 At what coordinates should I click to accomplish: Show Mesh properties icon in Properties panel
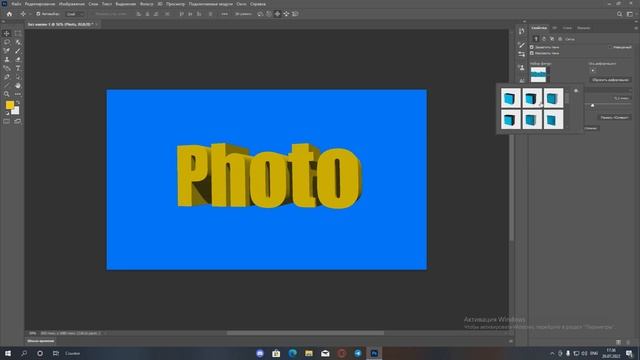pos(536,39)
